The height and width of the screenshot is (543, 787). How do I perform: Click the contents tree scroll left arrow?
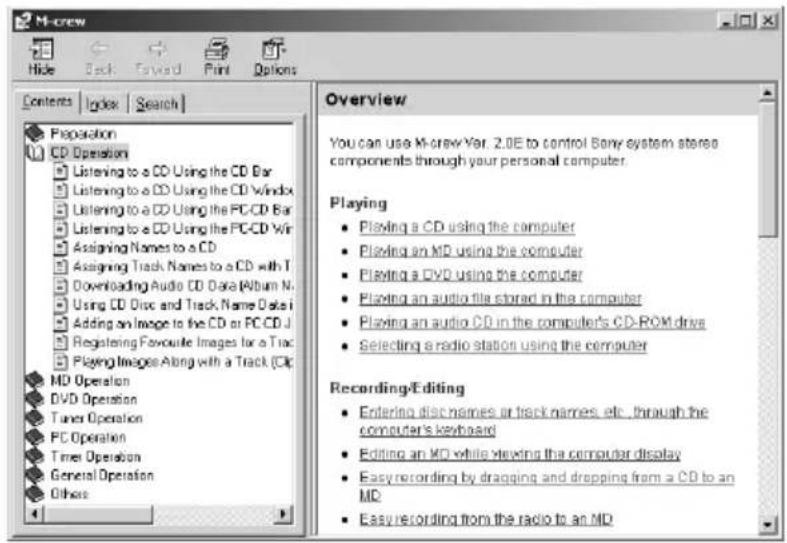(x=35, y=514)
